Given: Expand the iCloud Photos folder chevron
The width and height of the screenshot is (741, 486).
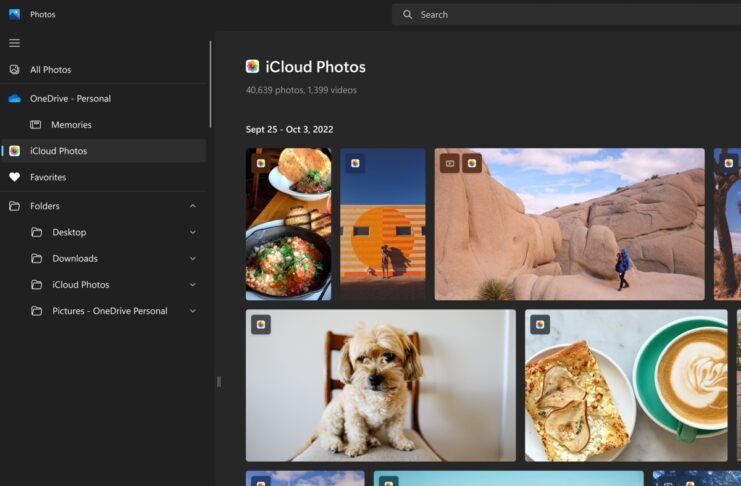Looking at the screenshot, I should pyautogui.click(x=193, y=285).
